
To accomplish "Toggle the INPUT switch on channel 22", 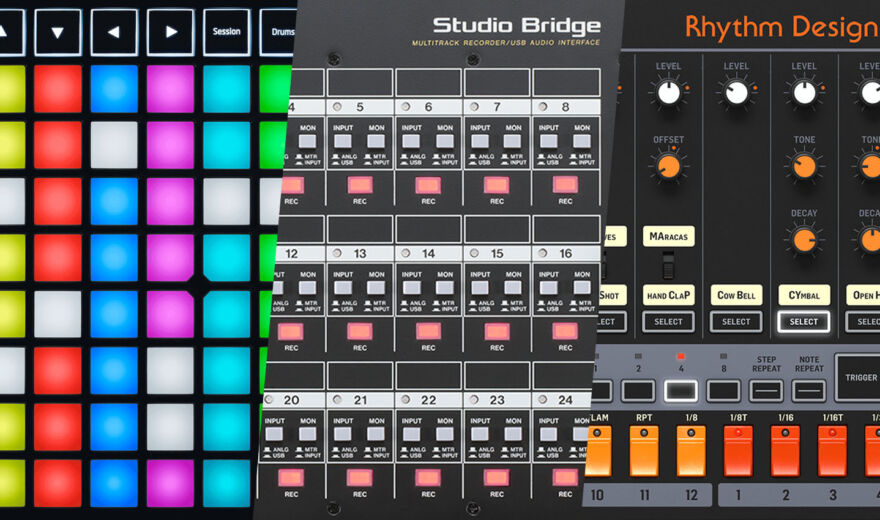I will coord(411,434).
